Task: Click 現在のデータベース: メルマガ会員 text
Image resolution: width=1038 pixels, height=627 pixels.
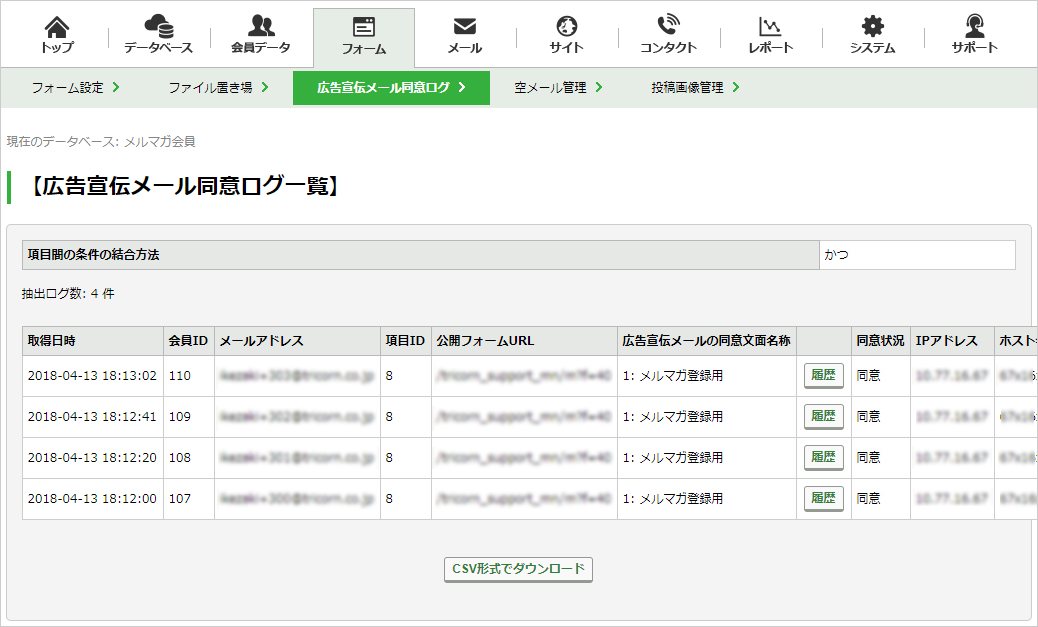Action: point(101,142)
